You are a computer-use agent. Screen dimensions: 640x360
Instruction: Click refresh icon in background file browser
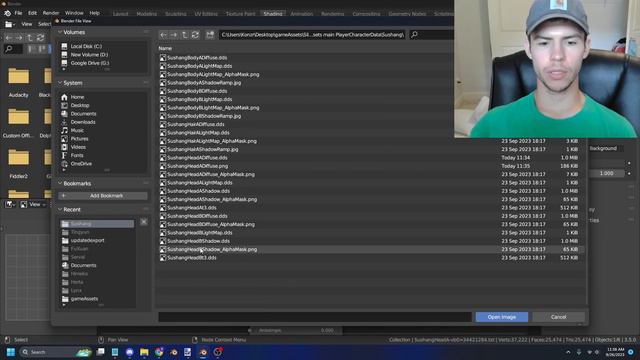click(40, 38)
